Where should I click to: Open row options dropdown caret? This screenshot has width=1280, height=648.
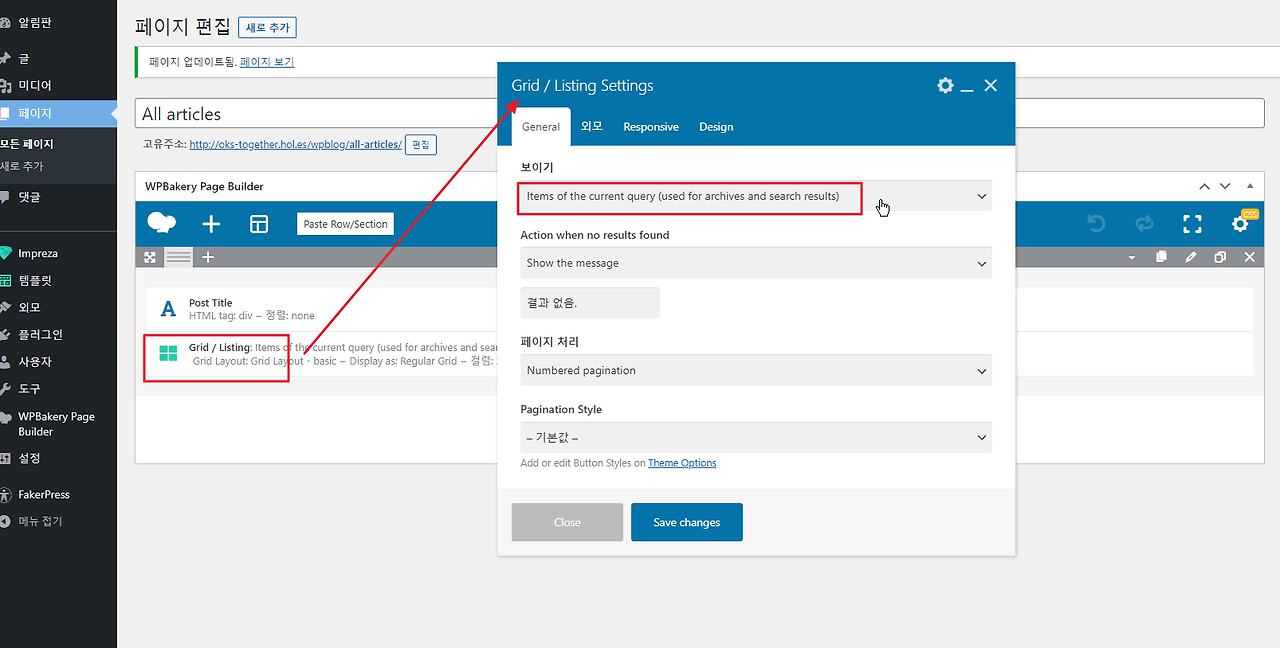point(1132,258)
